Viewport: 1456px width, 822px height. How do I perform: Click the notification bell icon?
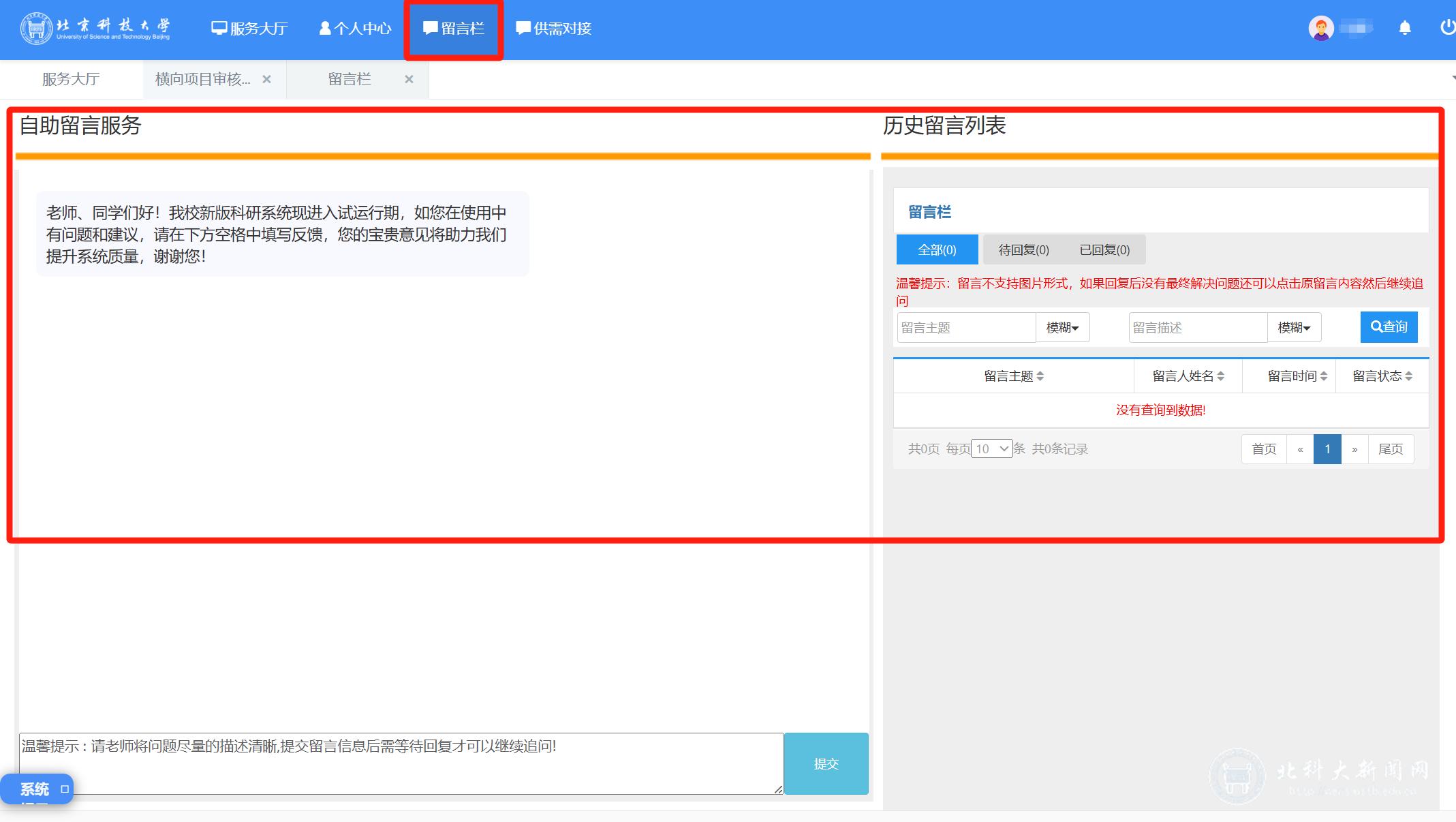[x=1404, y=28]
